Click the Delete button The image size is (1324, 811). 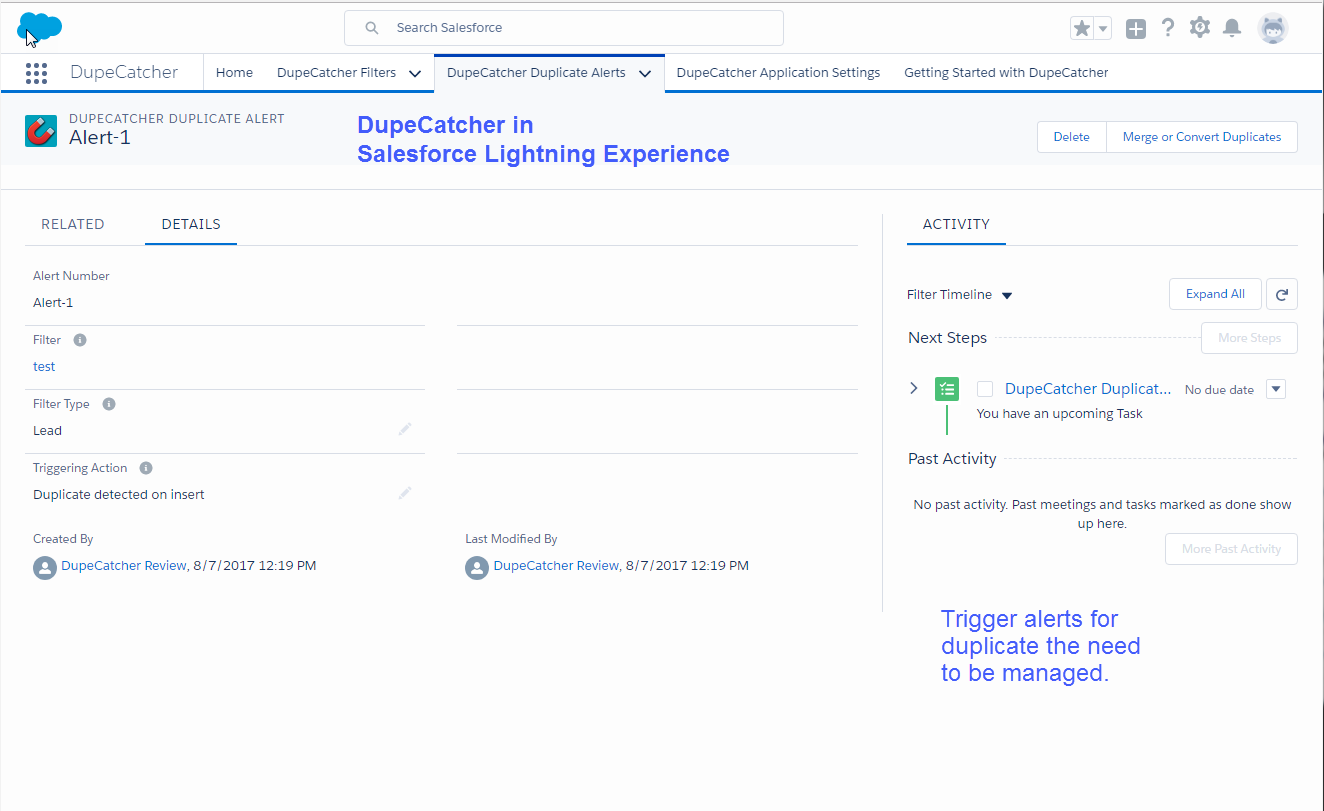[1071, 137]
